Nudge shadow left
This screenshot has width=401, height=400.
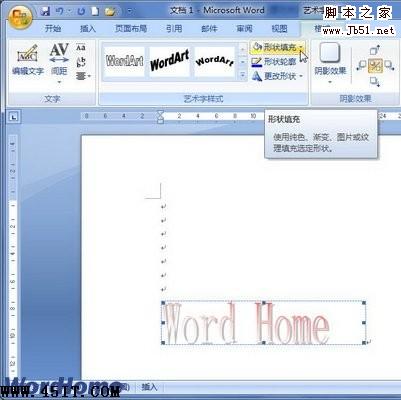pos(361,65)
